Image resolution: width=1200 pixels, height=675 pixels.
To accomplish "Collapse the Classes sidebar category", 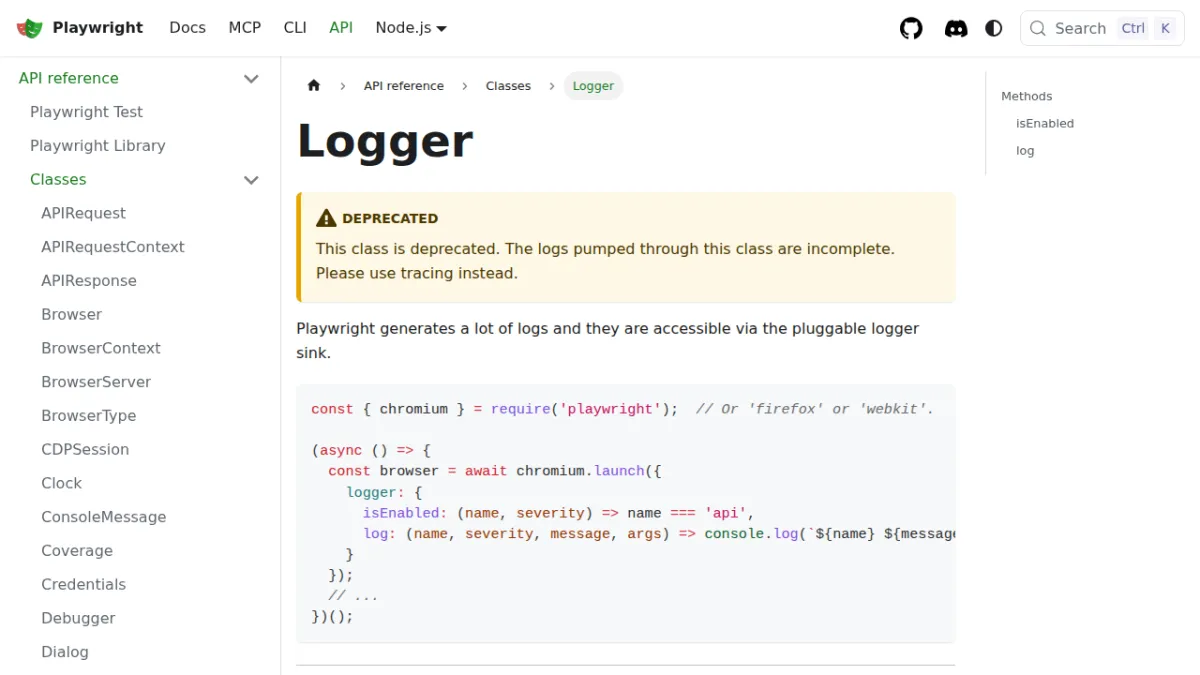I will point(251,180).
